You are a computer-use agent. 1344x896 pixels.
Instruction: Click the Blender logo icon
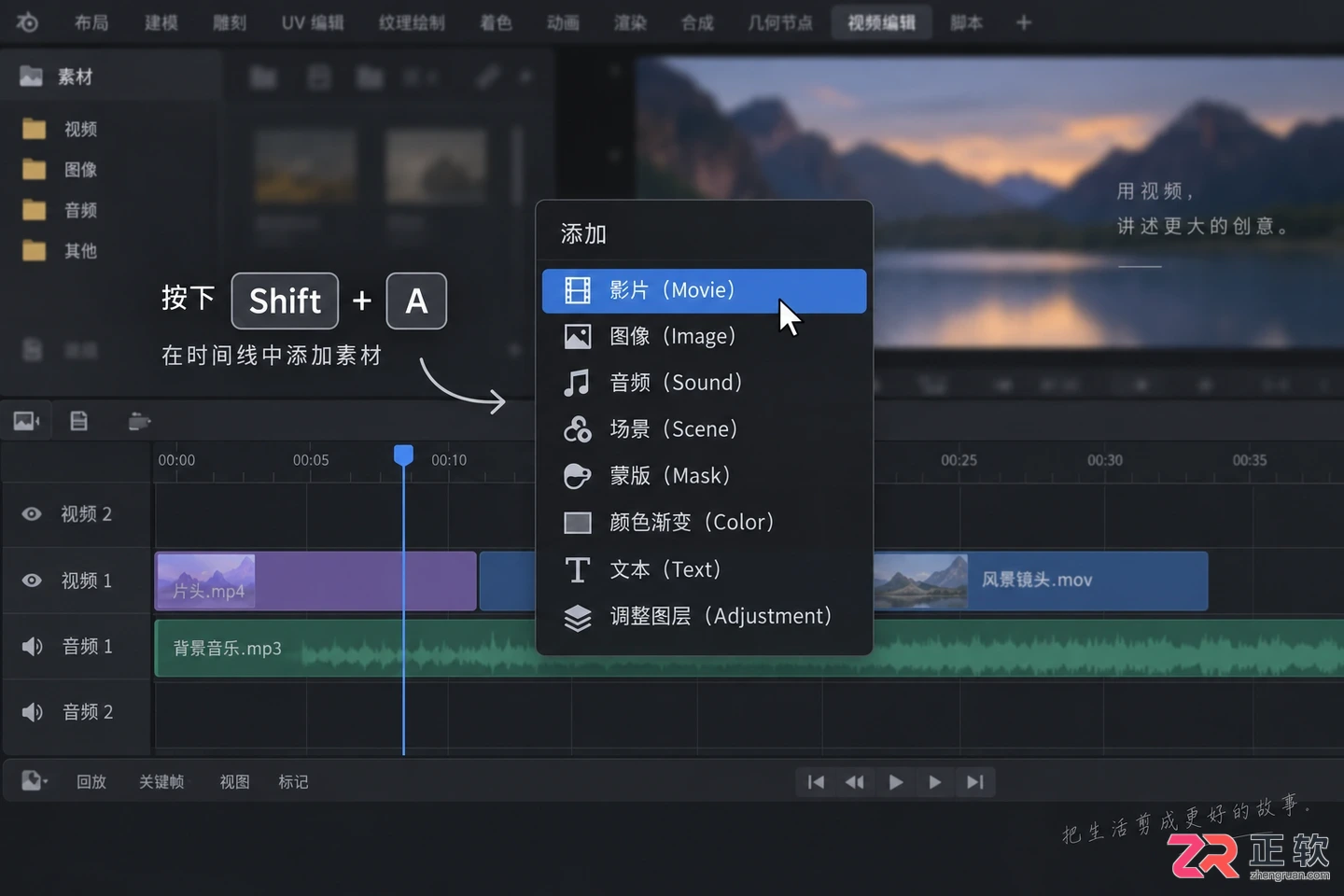[x=27, y=22]
